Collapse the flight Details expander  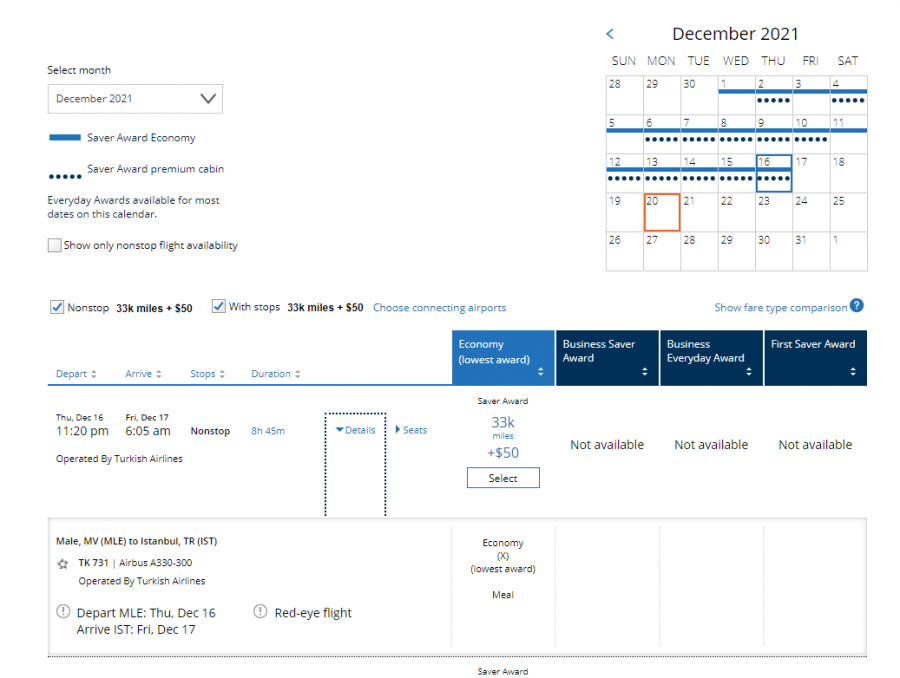click(x=355, y=430)
